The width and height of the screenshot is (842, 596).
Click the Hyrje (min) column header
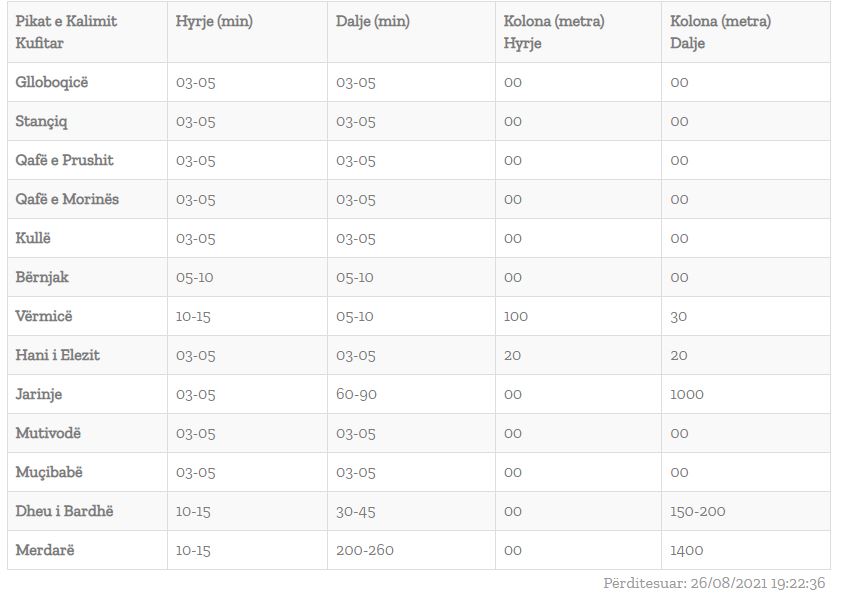click(x=214, y=21)
